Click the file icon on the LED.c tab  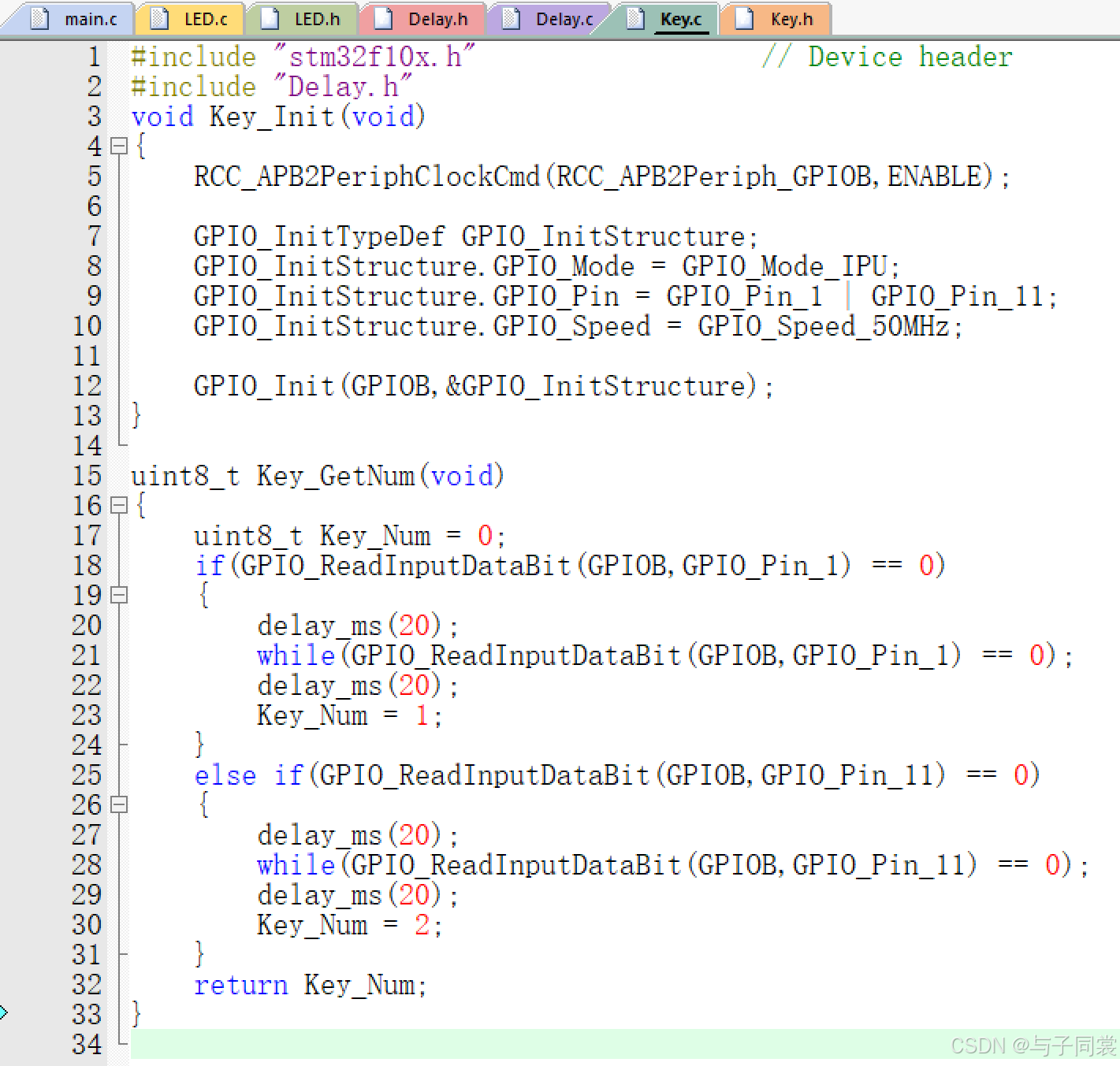(x=160, y=17)
